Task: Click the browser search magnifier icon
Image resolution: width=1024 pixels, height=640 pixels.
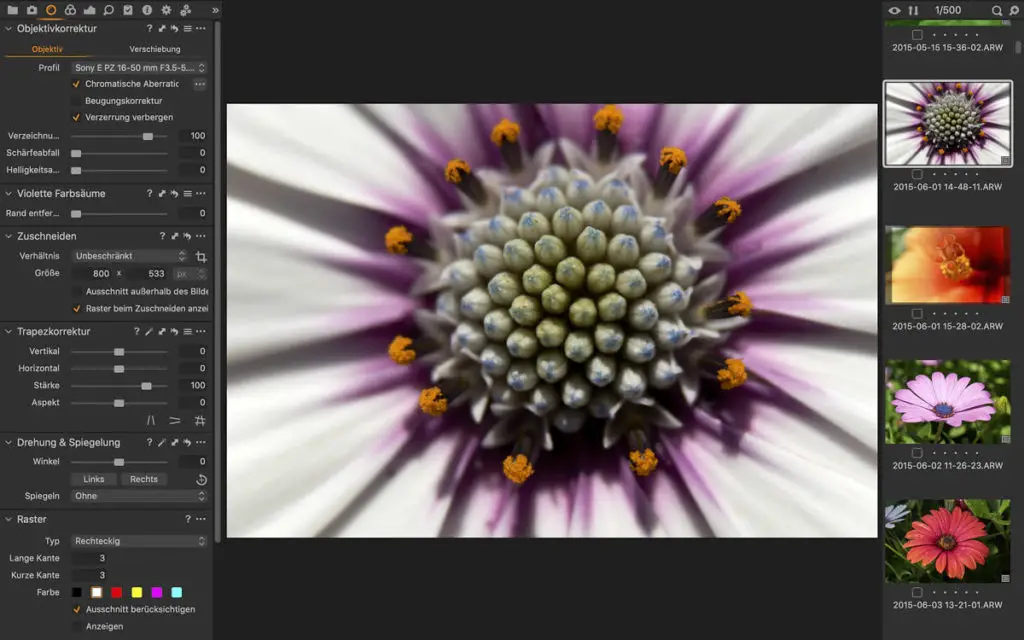Action: pos(997,10)
